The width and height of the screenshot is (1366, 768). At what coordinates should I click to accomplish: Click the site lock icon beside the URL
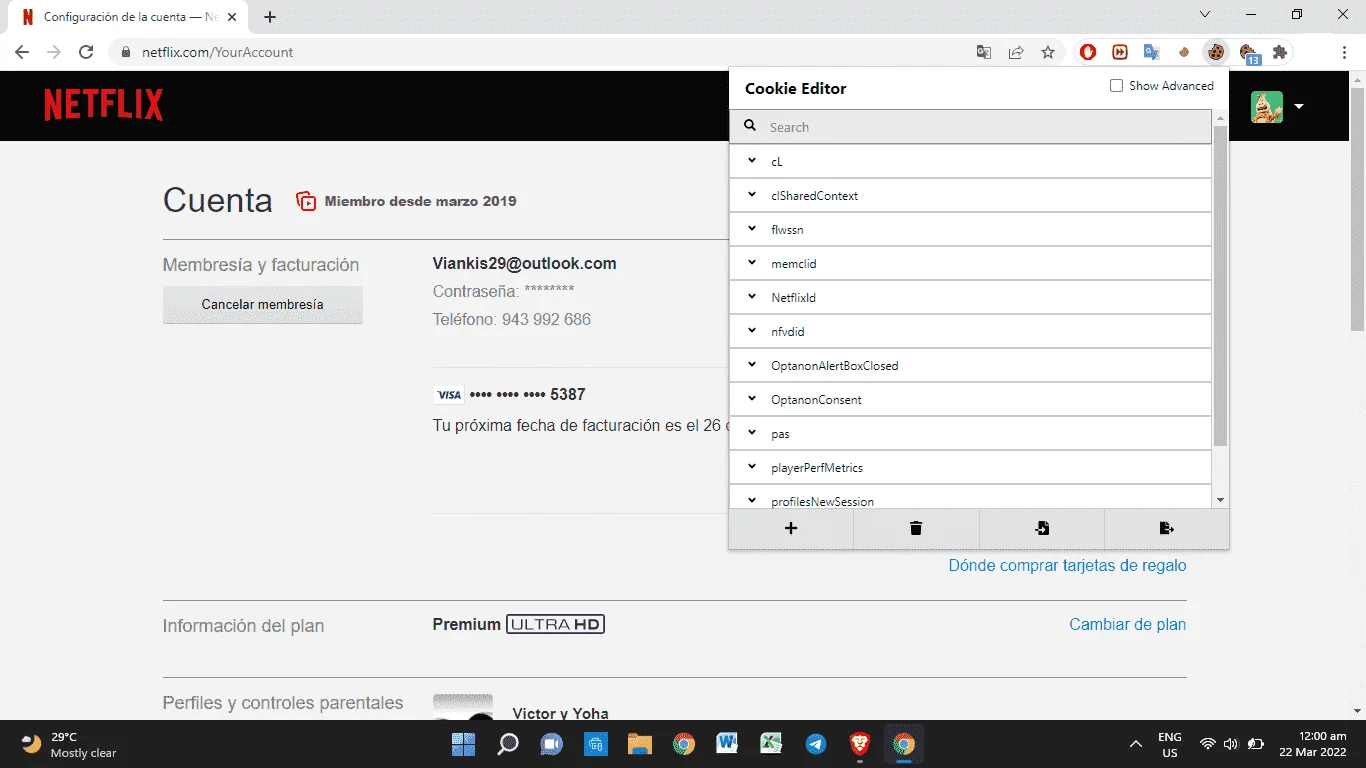(x=126, y=52)
